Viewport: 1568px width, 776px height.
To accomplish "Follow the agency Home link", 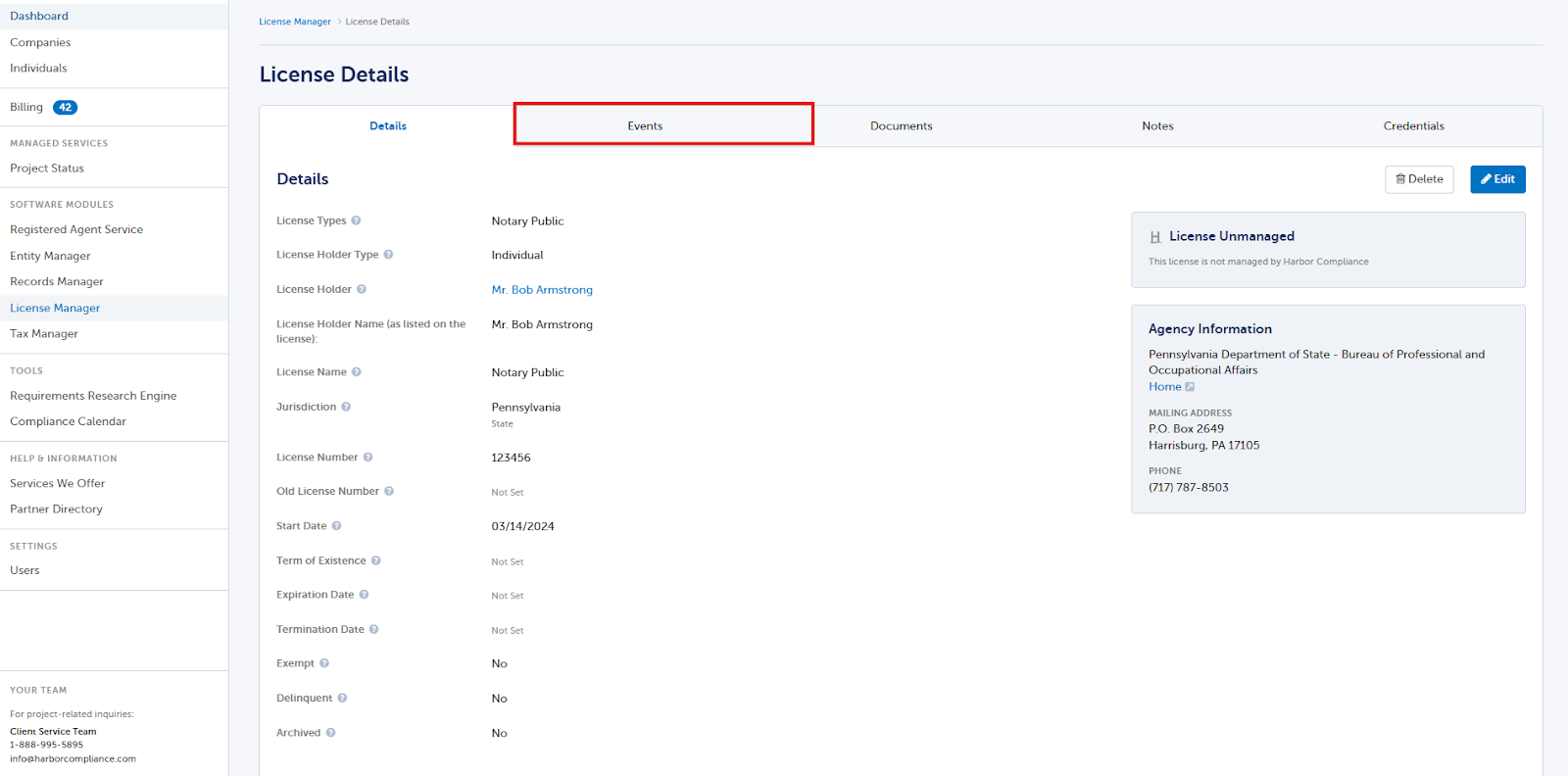I will [1165, 387].
